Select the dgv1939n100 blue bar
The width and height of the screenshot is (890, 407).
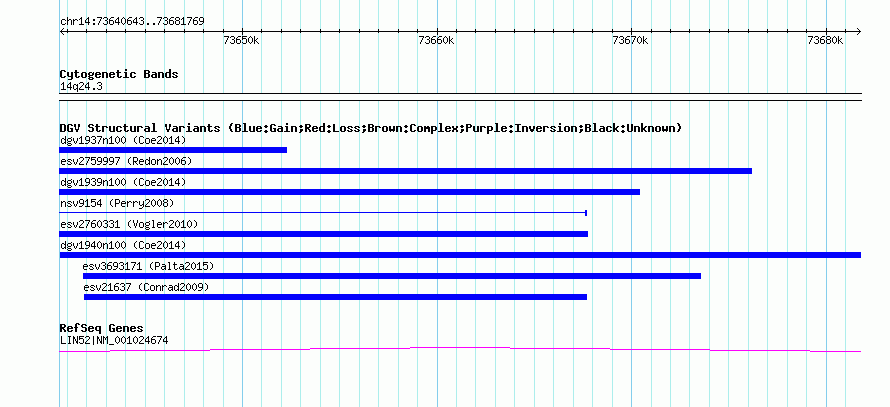pyautogui.click(x=350, y=192)
